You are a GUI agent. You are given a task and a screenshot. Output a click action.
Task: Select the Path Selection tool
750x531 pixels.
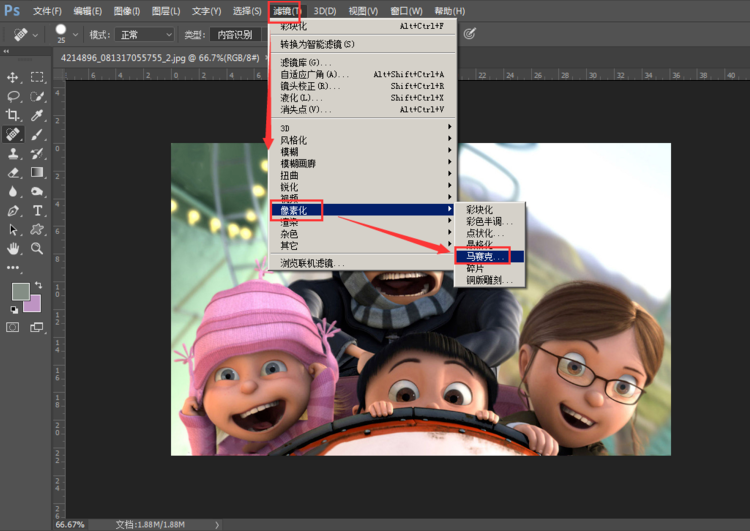(x=13, y=230)
